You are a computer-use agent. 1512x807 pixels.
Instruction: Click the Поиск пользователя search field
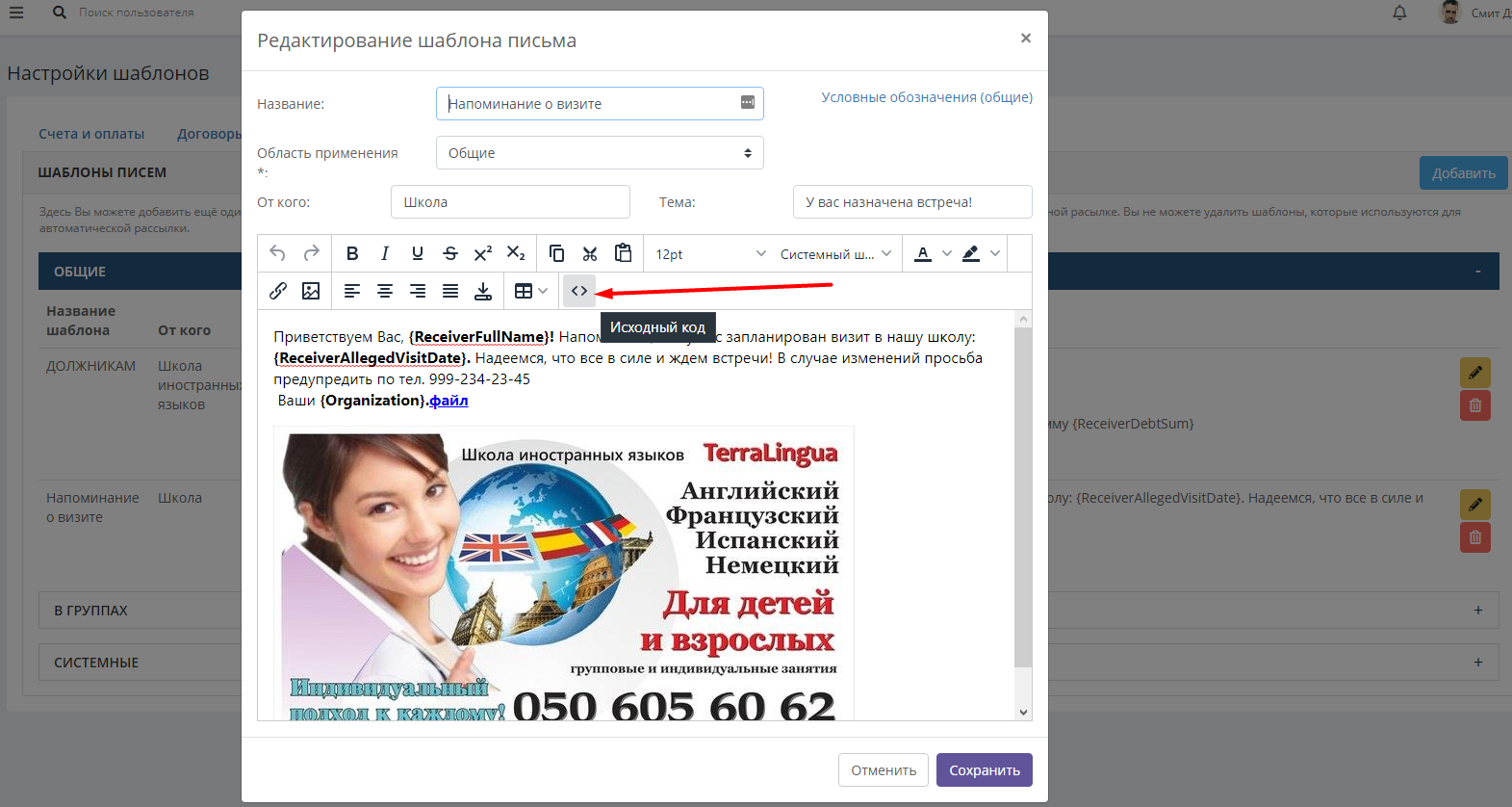coord(137,13)
